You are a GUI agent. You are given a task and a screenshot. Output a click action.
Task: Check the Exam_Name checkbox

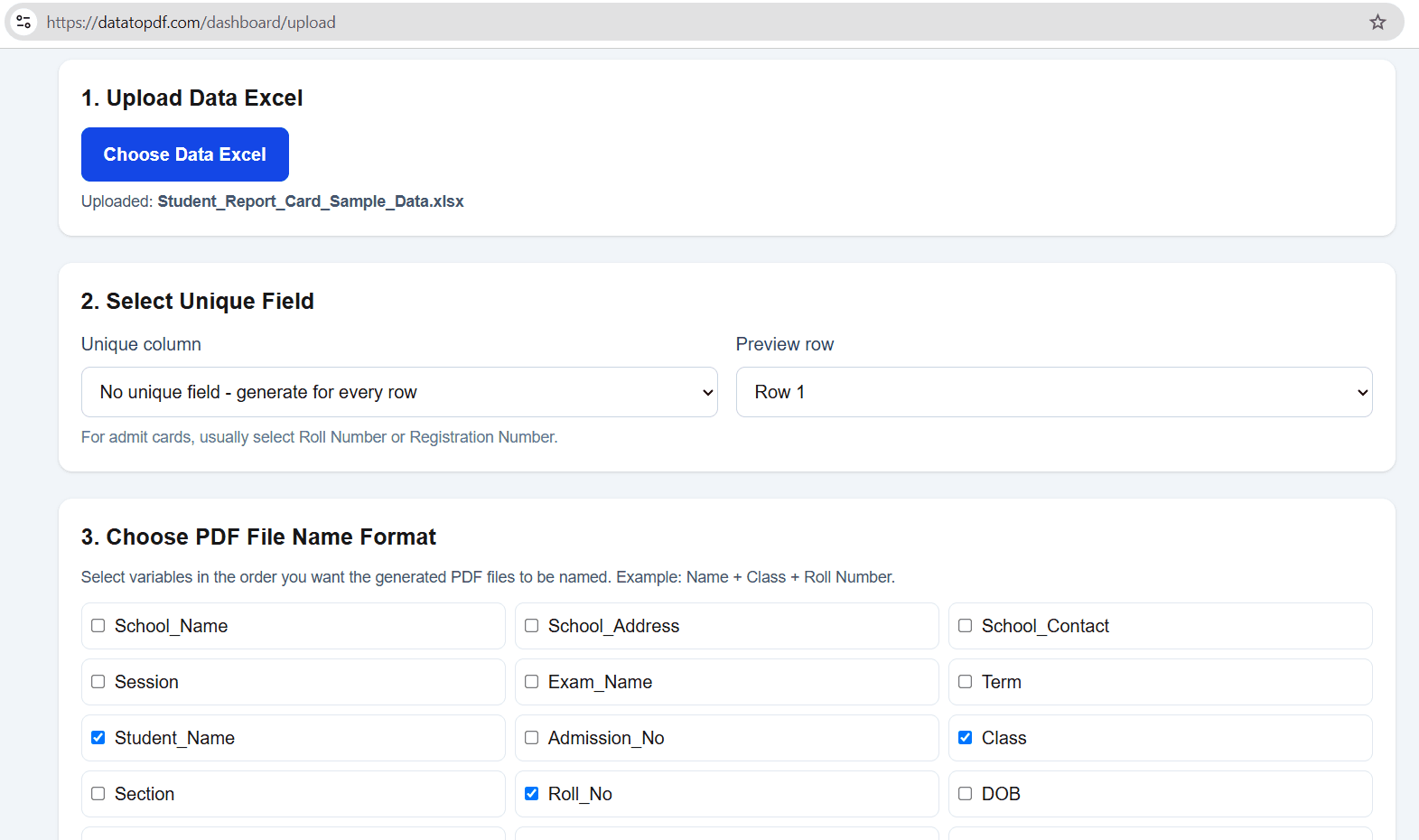point(532,682)
